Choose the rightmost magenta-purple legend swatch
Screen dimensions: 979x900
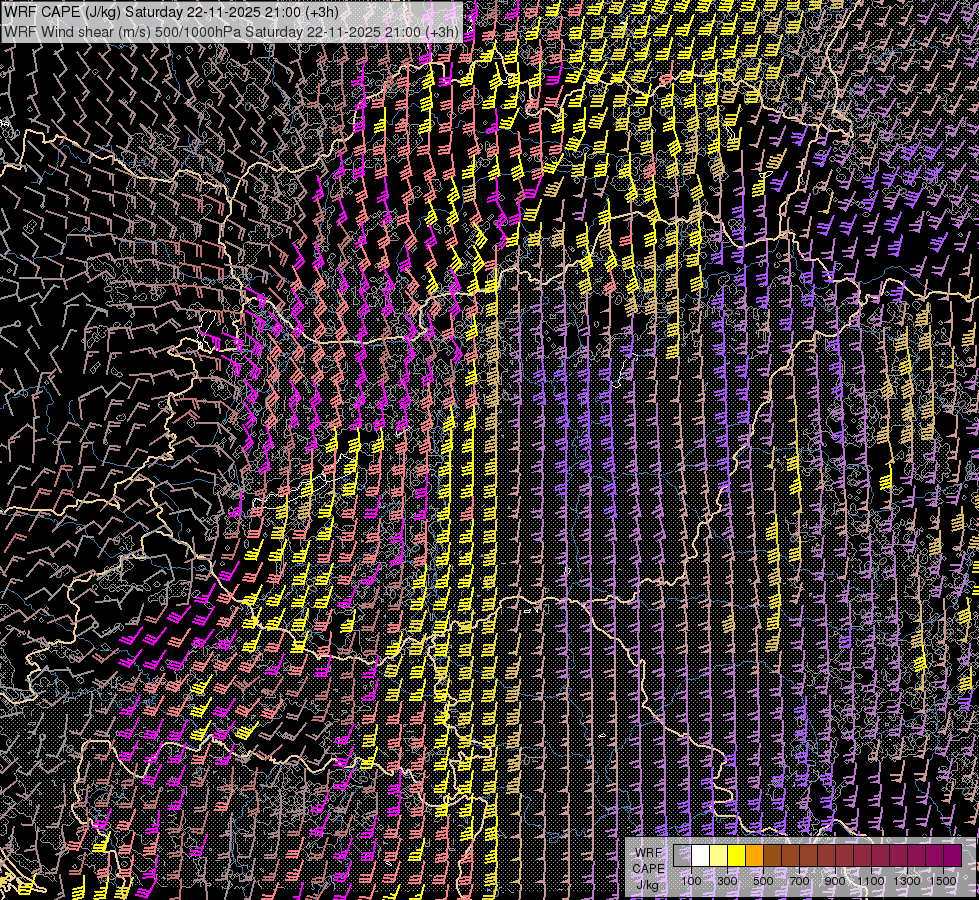952,856
